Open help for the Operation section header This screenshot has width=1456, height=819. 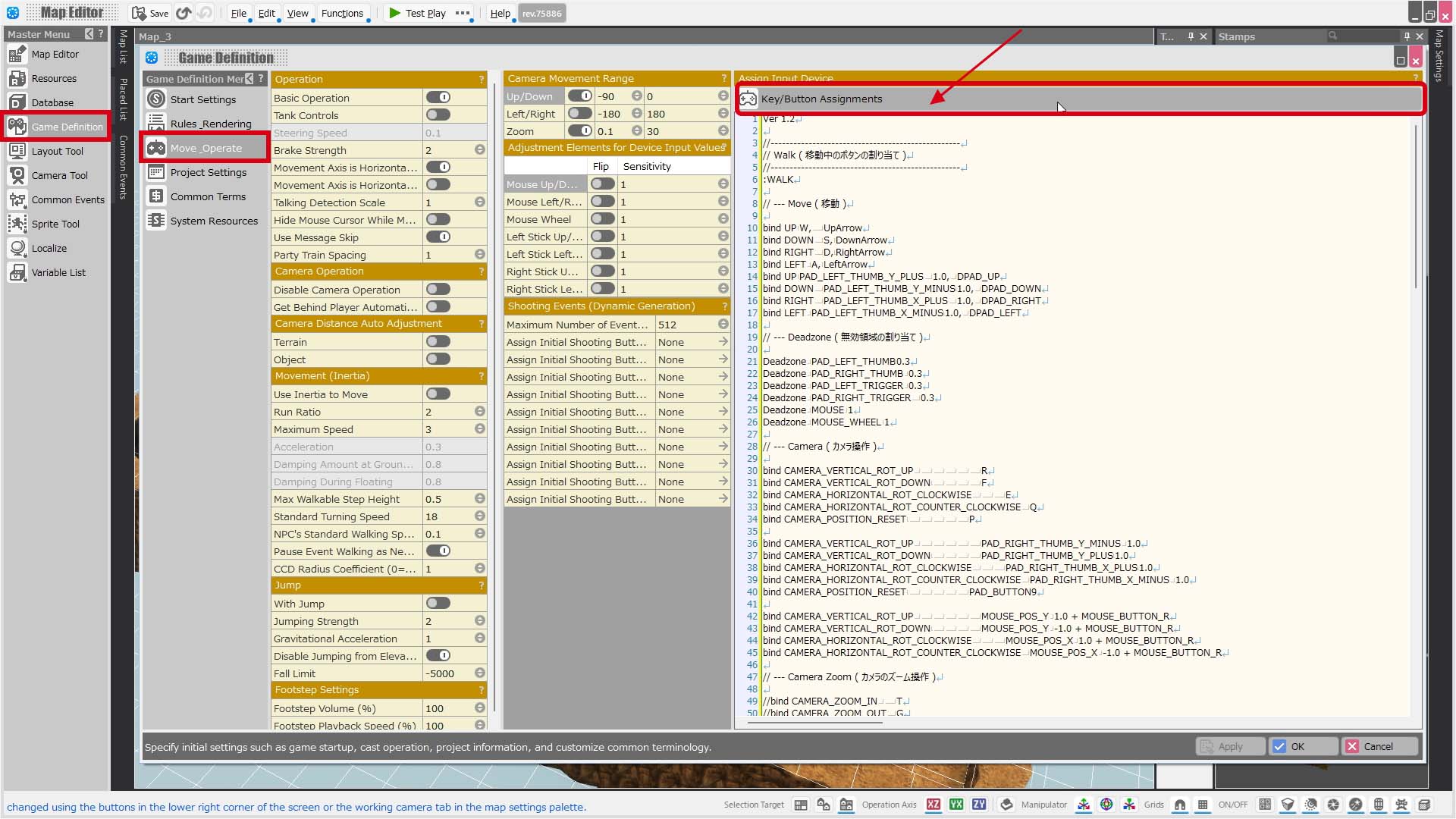click(481, 79)
